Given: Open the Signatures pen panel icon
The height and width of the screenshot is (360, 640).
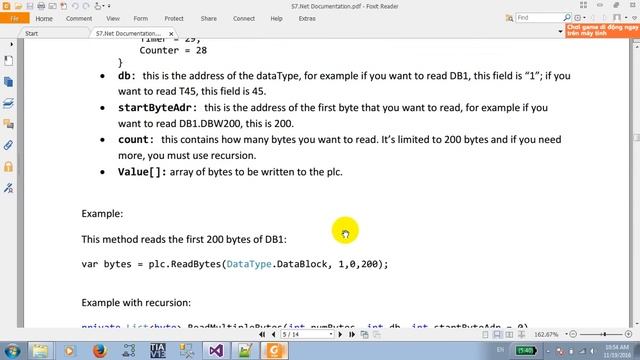Looking at the screenshot, I should click(x=8, y=188).
